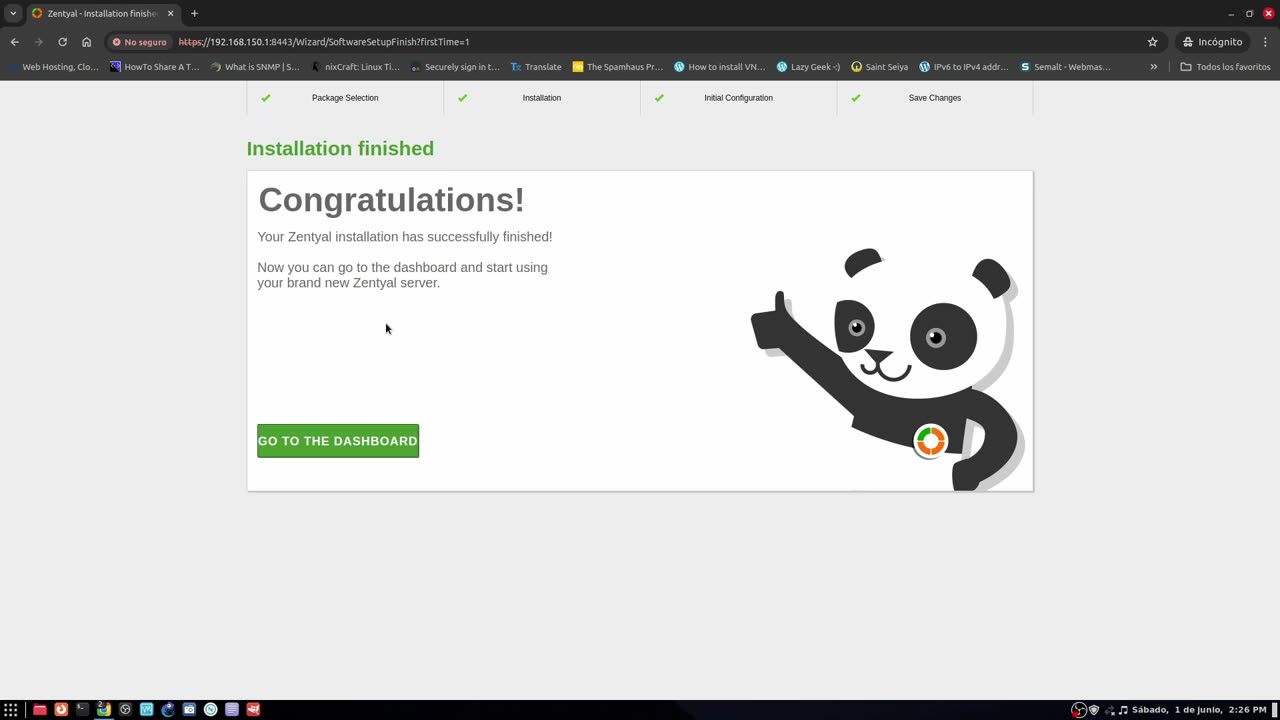
Task: Open the Chrome three-dot menu
Action: 1265,42
